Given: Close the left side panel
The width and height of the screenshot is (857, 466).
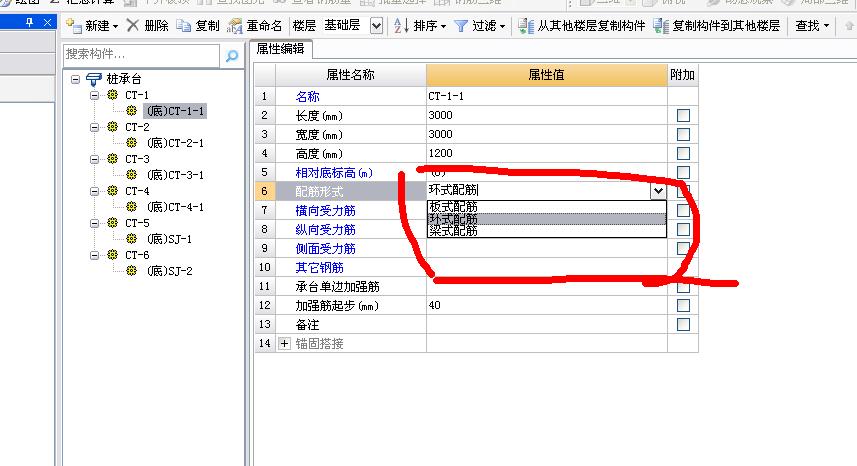Looking at the screenshot, I should pos(48,22).
